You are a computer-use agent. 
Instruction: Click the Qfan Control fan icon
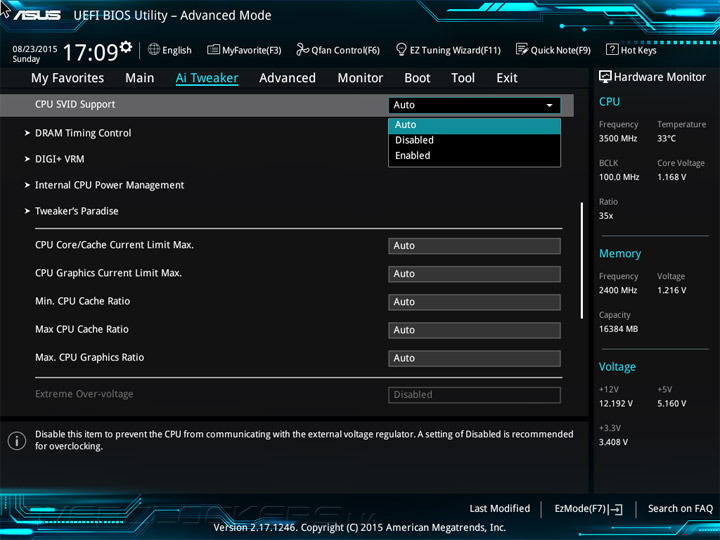tap(302, 49)
